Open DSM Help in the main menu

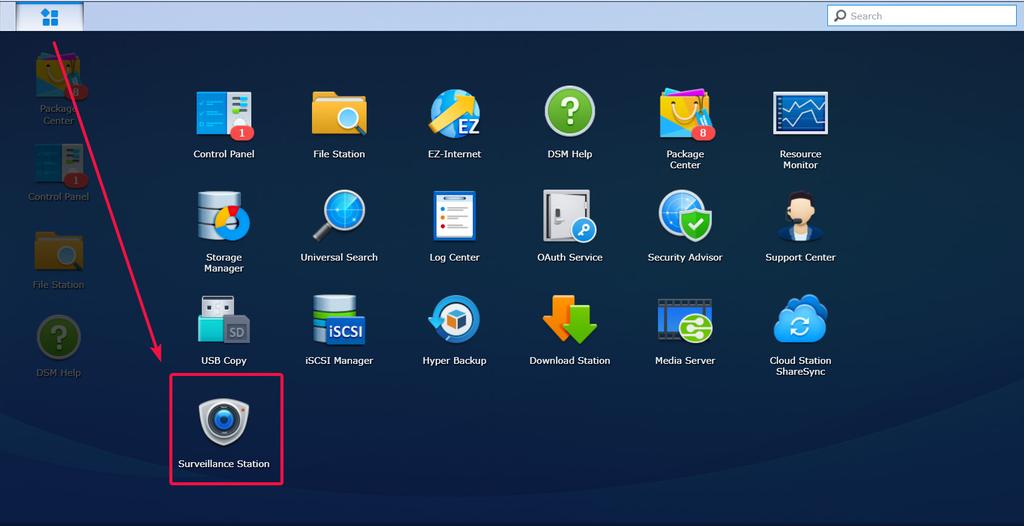click(x=569, y=112)
